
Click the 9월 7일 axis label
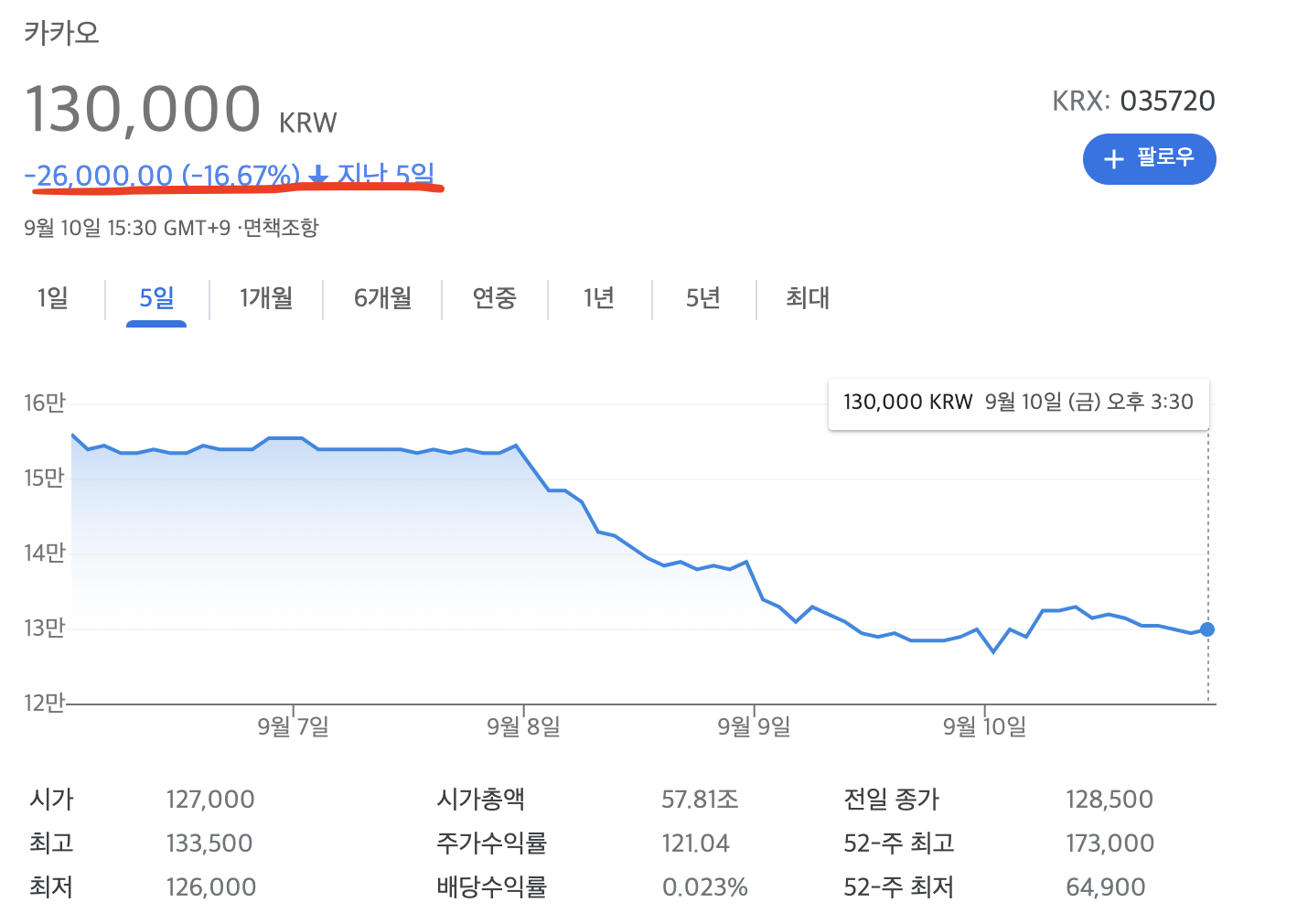tap(293, 726)
